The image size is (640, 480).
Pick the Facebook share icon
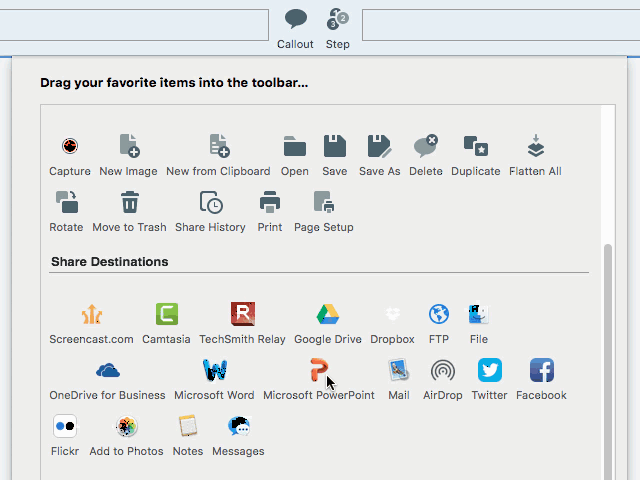tap(542, 370)
